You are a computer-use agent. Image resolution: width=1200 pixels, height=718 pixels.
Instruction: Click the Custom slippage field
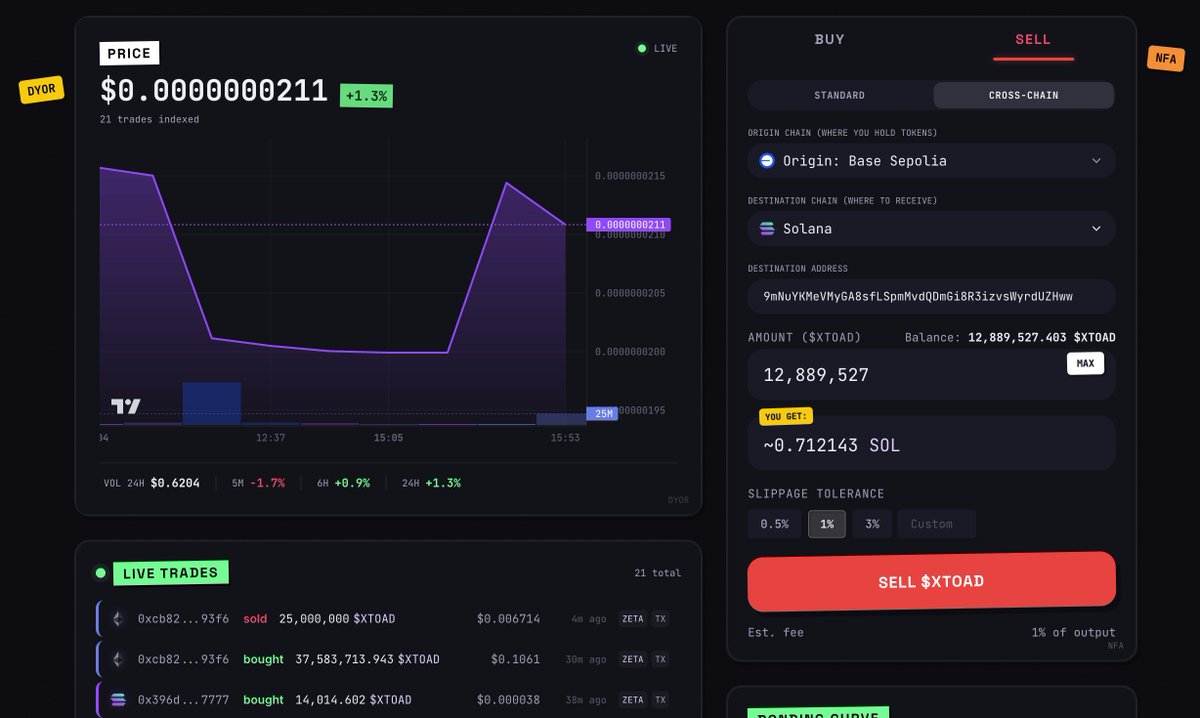pyautogui.click(x=937, y=524)
